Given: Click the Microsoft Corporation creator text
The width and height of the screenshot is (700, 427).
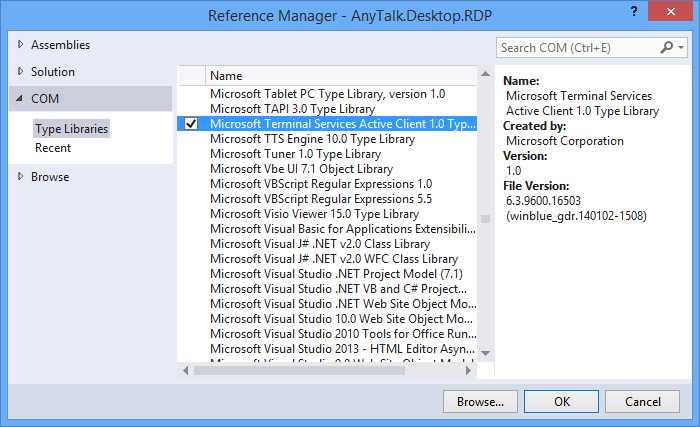Looking at the screenshot, I should pos(565,141).
